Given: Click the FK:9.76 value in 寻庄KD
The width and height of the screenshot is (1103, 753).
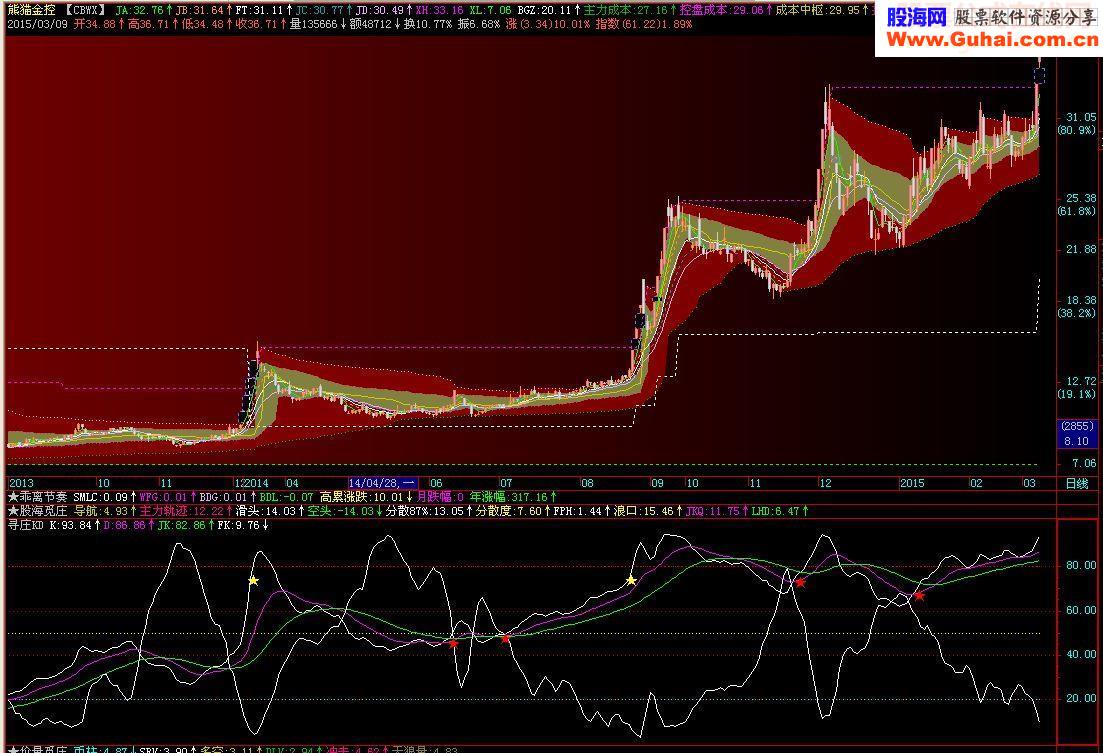Looking at the screenshot, I should tap(238, 525).
